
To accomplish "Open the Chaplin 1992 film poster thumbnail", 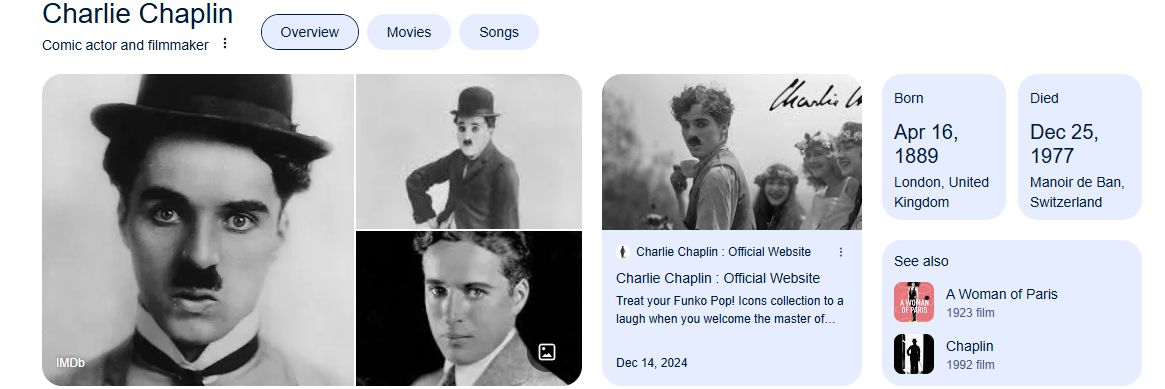I will click(x=914, y=354).
